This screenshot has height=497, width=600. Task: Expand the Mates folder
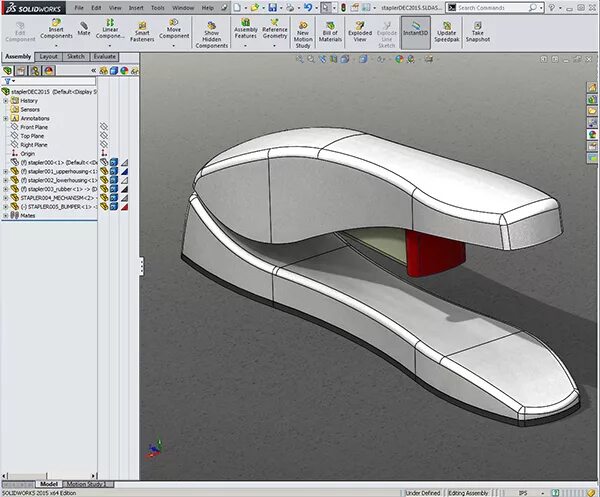[x=6, y=215]
